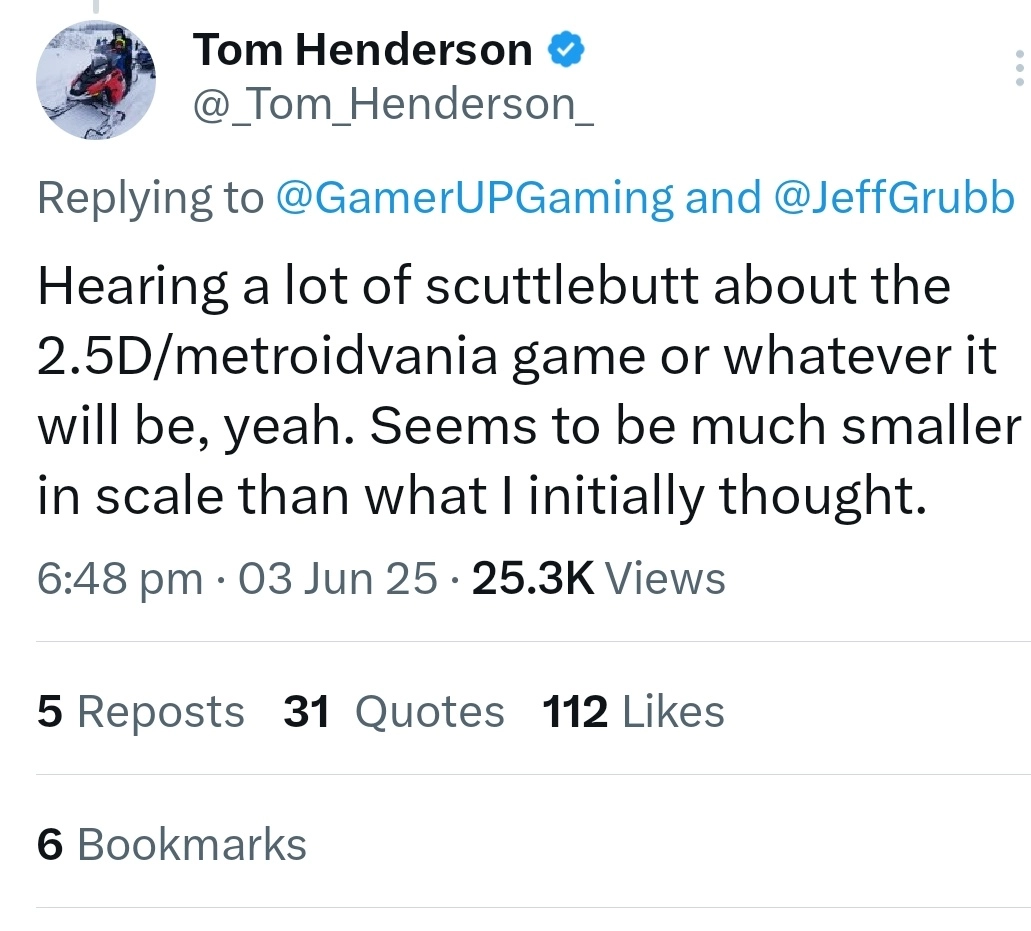Viewport: 1031px width, 931px height.
Task: Visit the @GamerUPGaming mention
Action: tap(473, 198)
